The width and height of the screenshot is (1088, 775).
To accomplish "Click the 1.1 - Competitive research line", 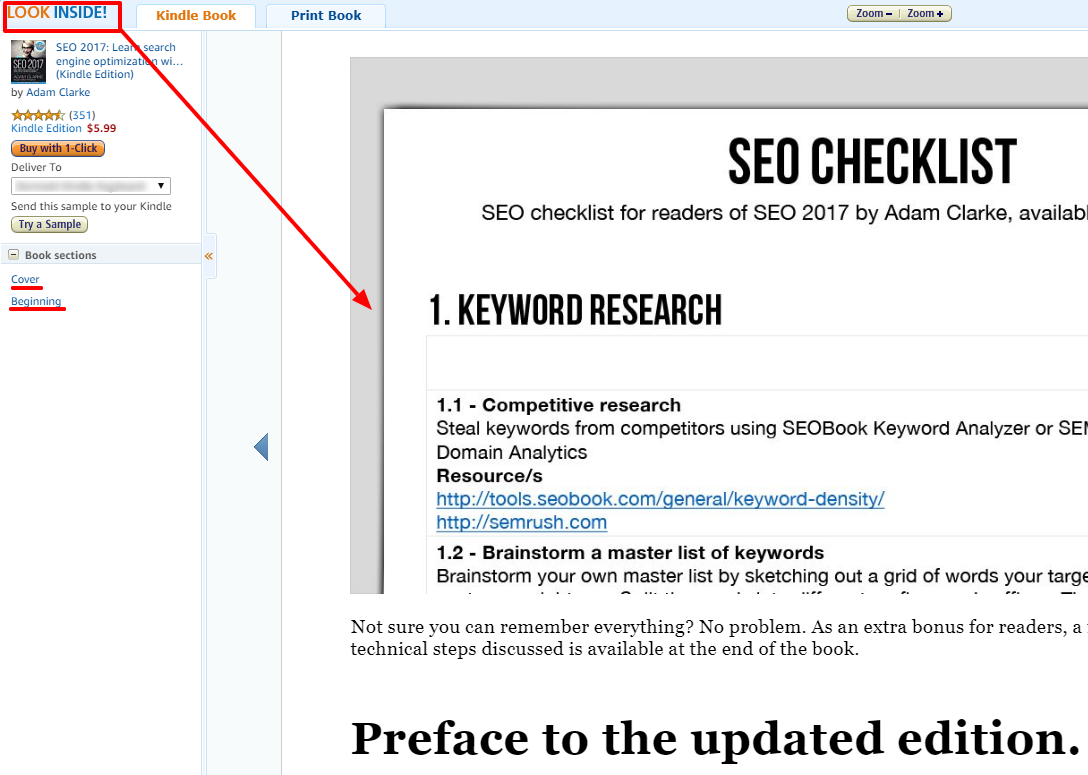I will [559, 405].
